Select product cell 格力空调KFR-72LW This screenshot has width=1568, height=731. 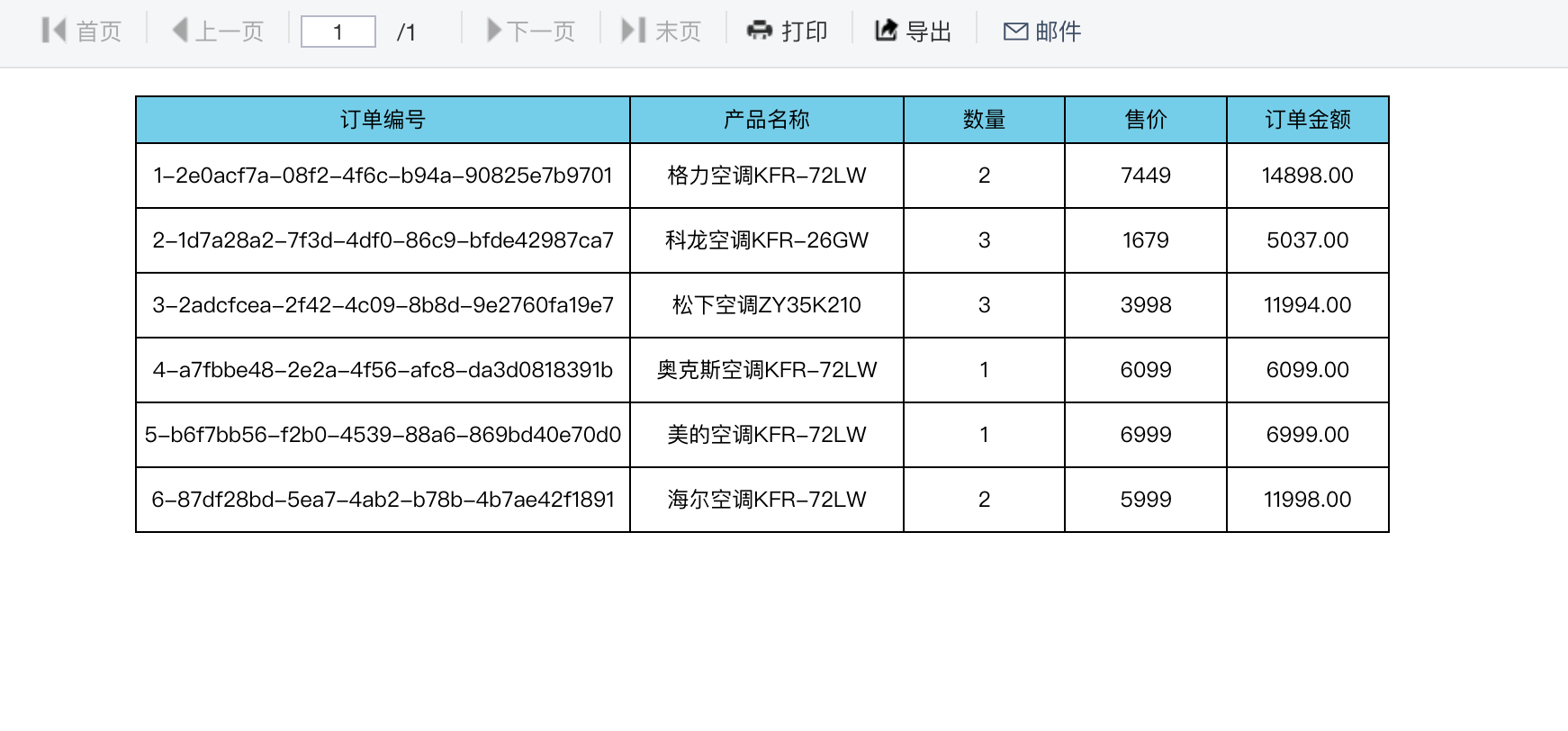767,176
